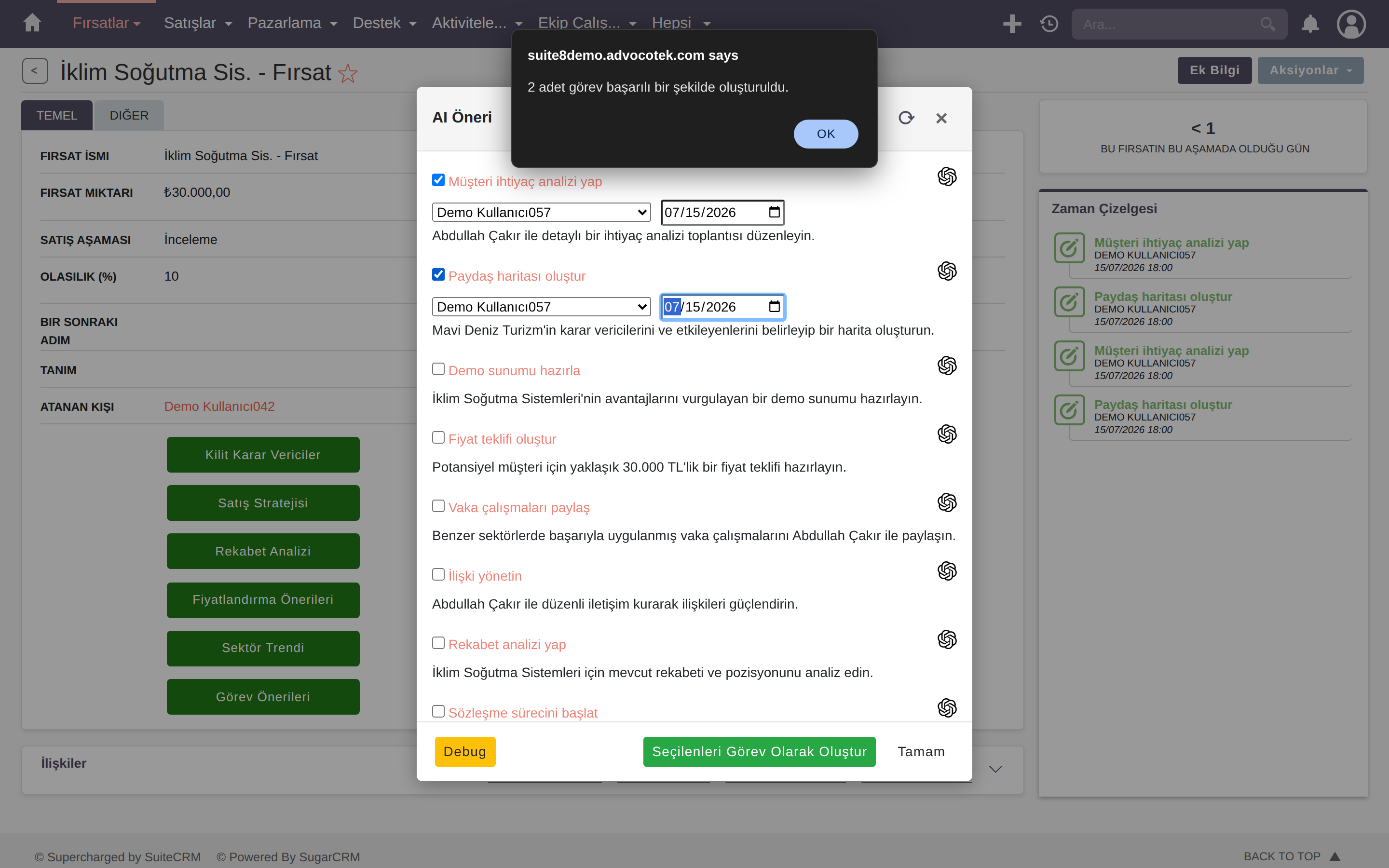
Task: Check Vaka çalışmaları paylaş checkbox
Action: point(438,506)
